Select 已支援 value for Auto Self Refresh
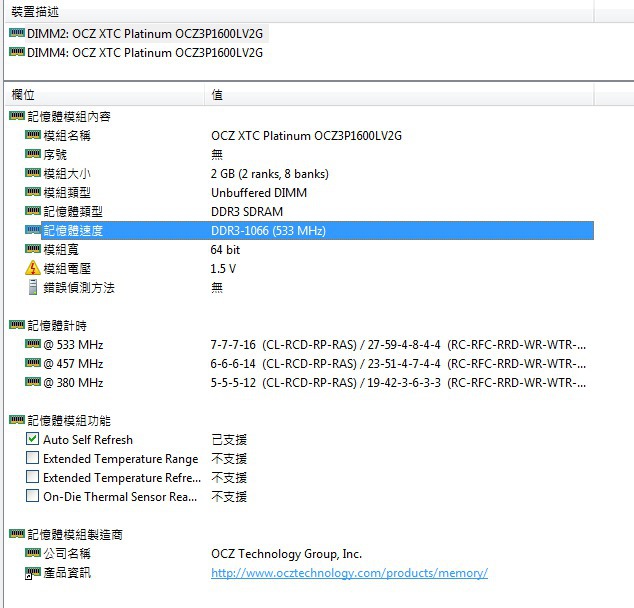 (229, 440)
